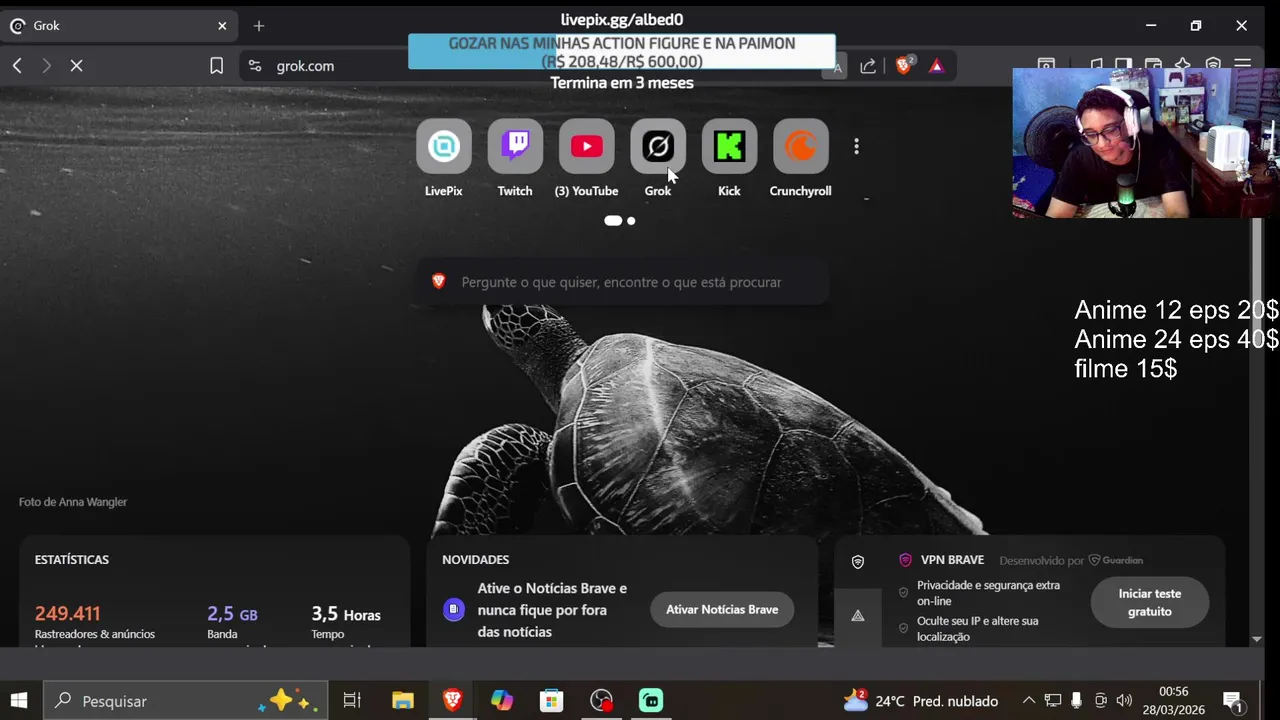1280x720 pixels.
Task: Open the weather widget 24°C Pred. nublado
Action: coord(921,701)
